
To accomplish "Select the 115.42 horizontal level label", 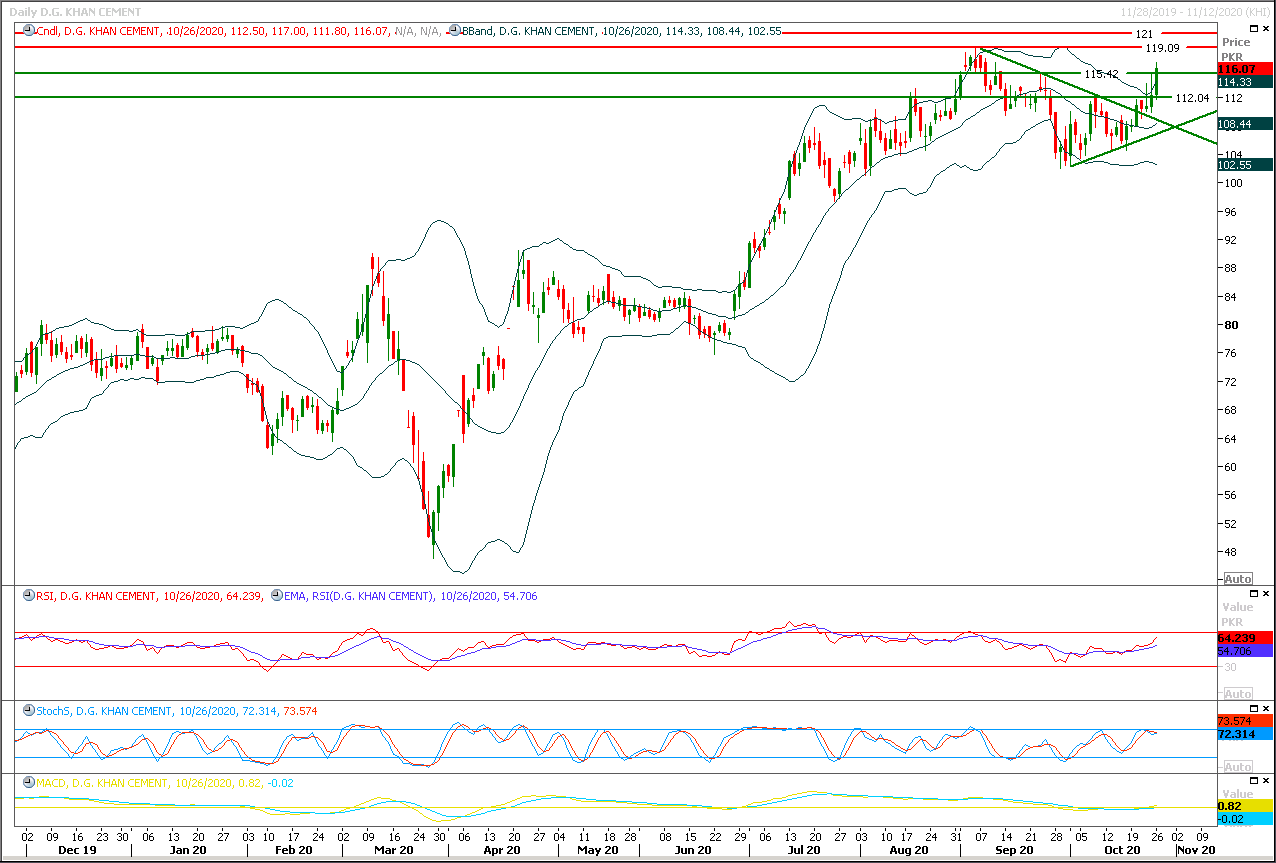I will (x=1101, y=74).
